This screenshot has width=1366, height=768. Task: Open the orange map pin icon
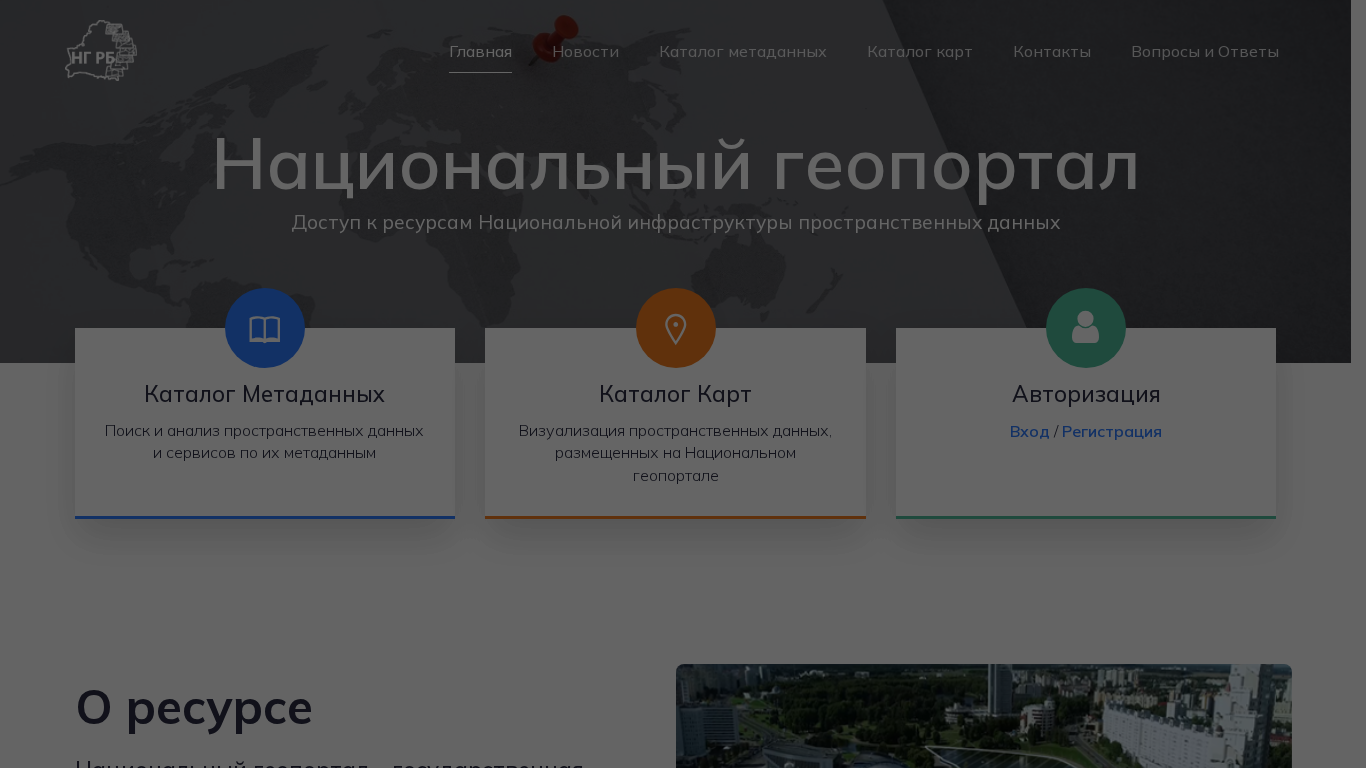(676, 328)
